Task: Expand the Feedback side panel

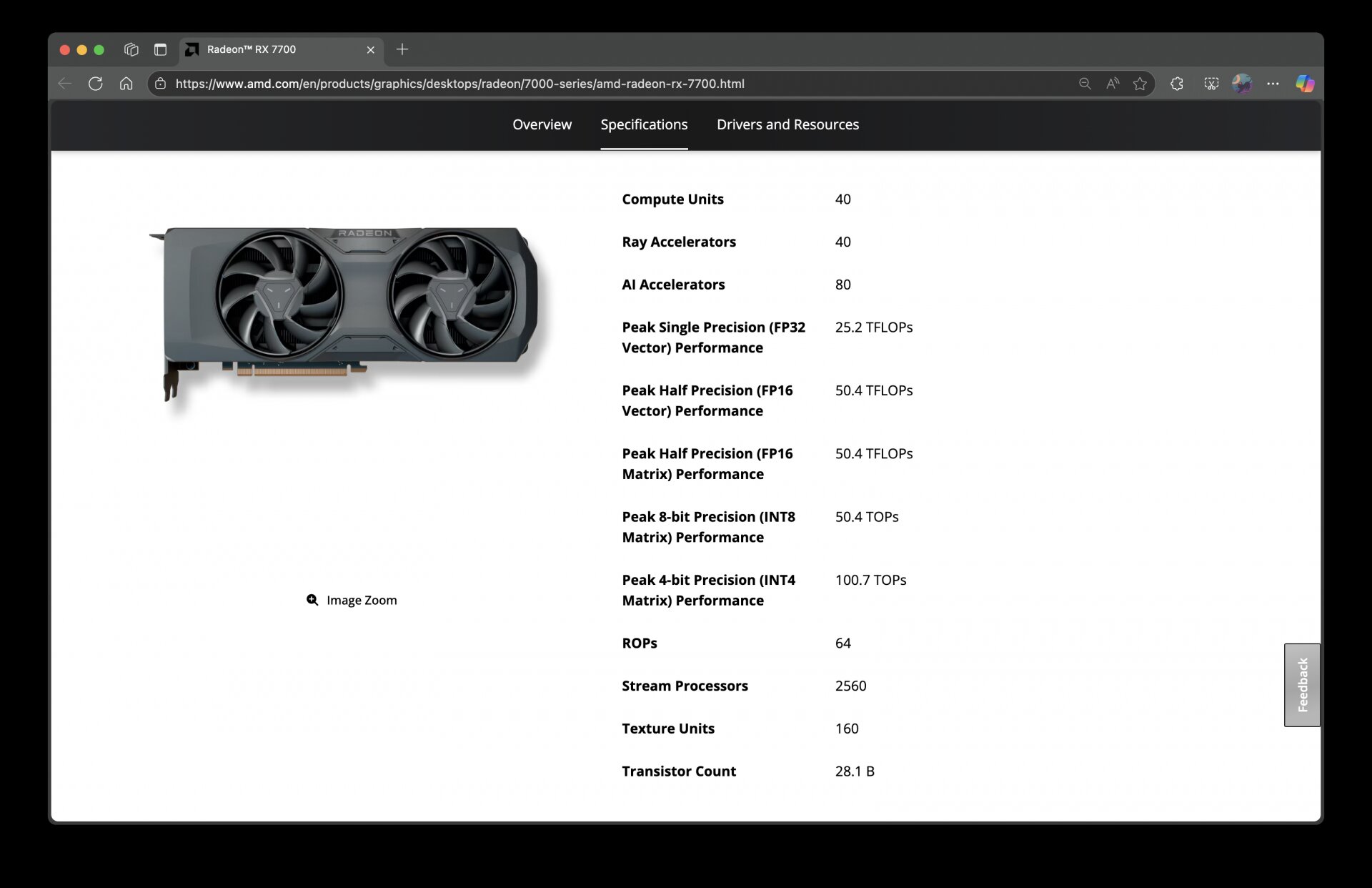Action: (x=1302, y=684)
